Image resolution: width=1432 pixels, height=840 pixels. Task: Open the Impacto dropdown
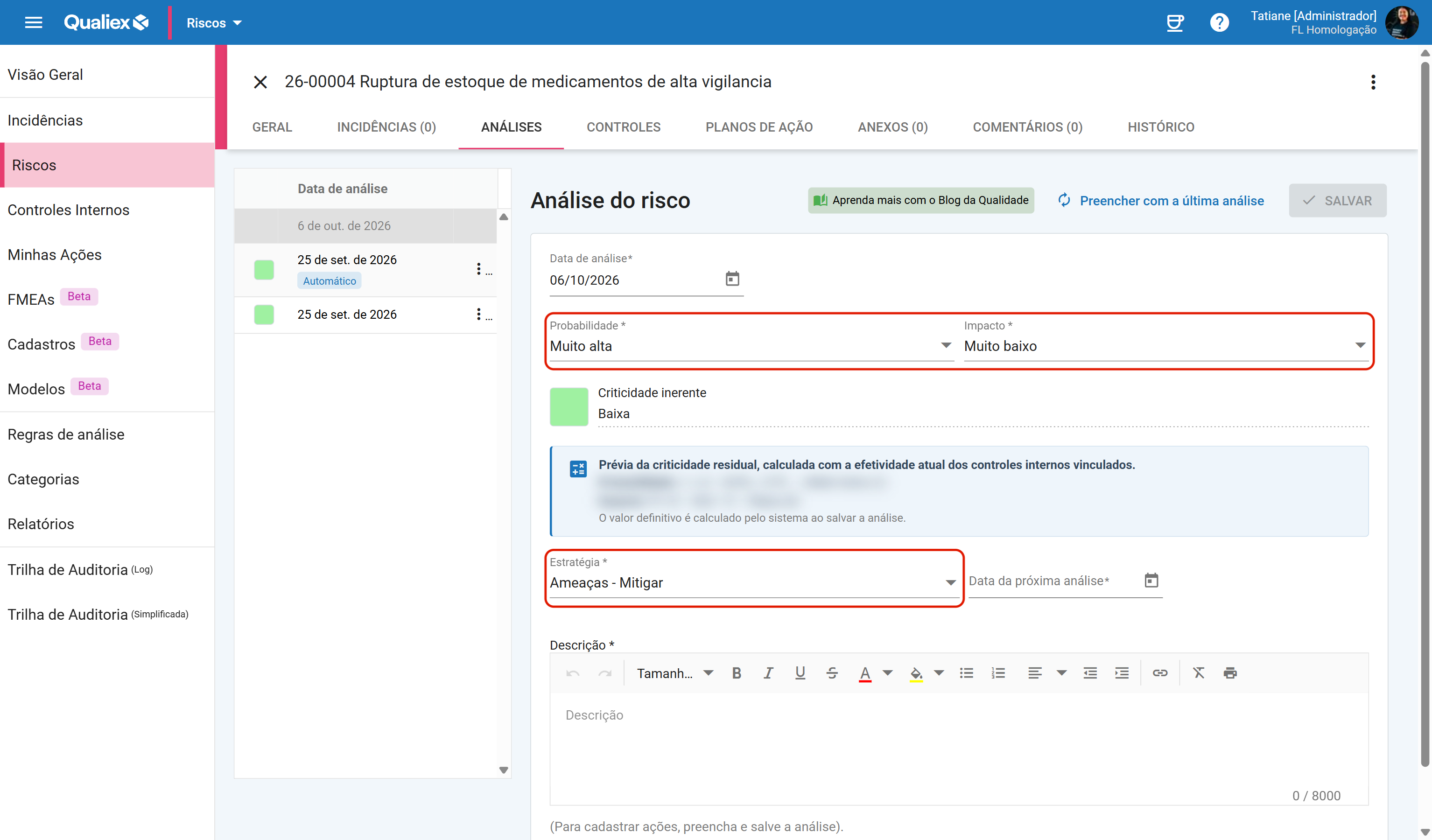click(x=1165, y=345)
